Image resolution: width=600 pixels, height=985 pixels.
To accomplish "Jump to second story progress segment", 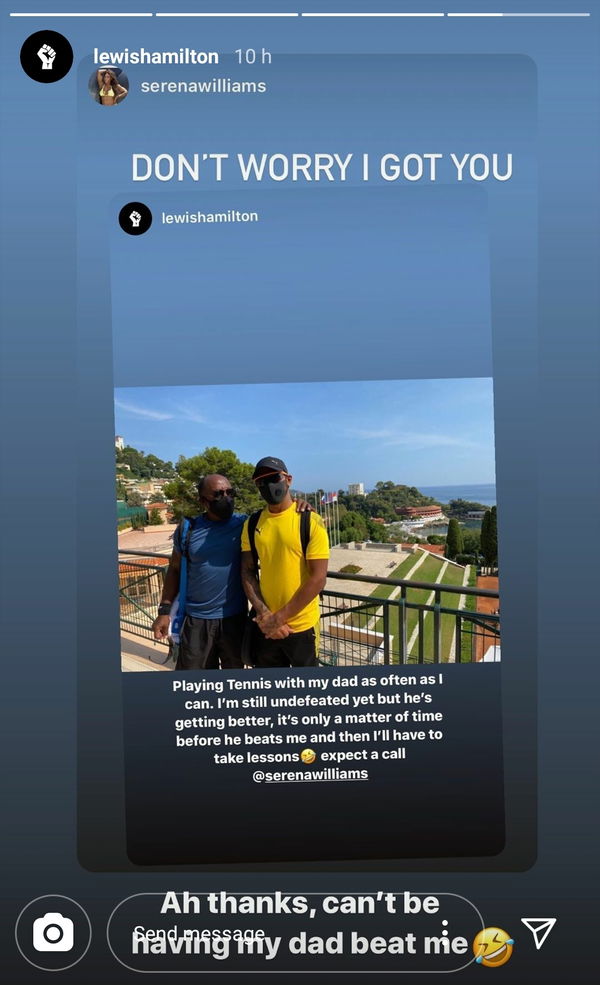I will (x=227, y=14).
